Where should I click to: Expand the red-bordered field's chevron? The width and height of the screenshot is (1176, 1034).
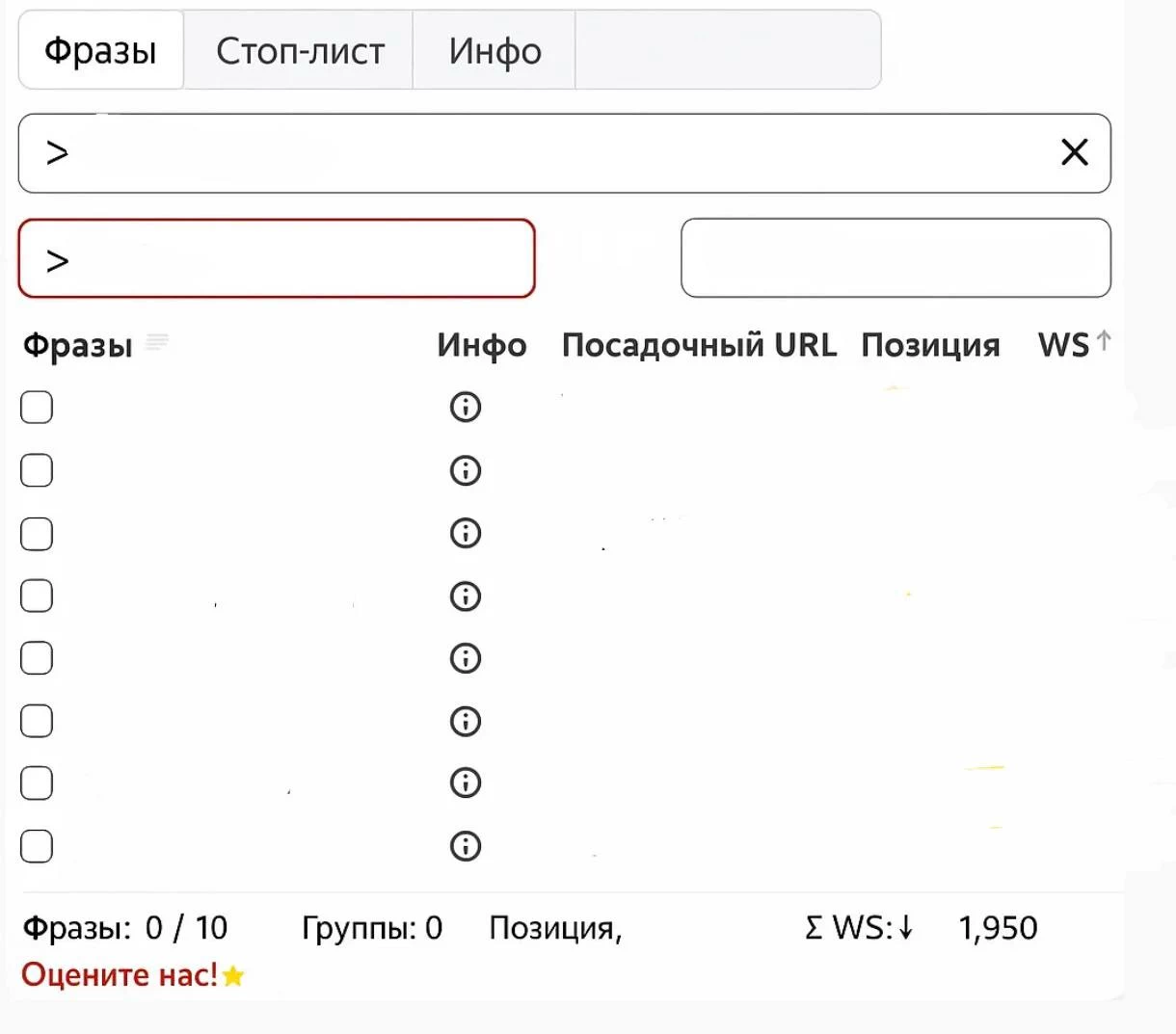pos(58,260)
